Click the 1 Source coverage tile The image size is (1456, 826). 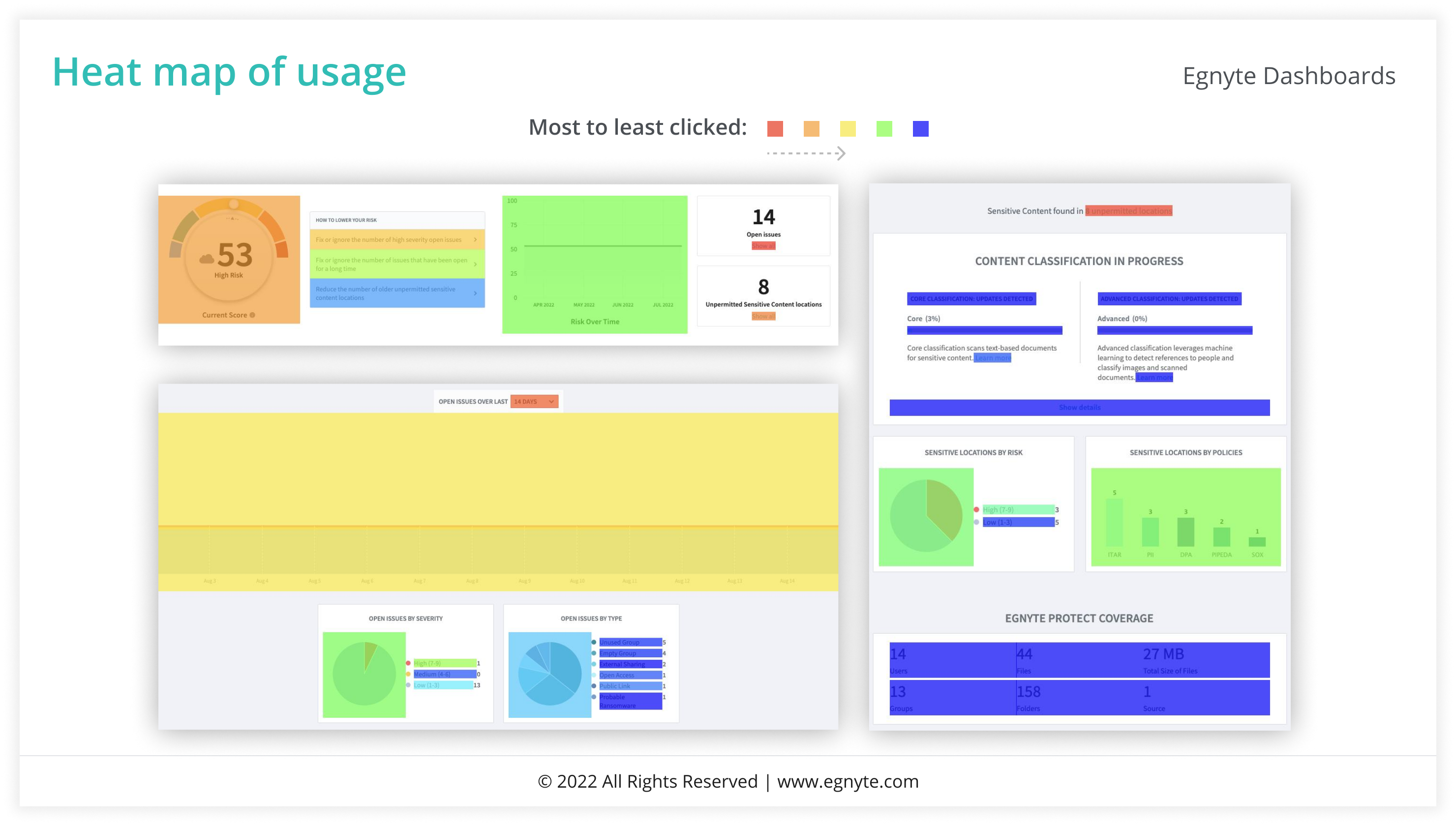[x=1206, y=698]
